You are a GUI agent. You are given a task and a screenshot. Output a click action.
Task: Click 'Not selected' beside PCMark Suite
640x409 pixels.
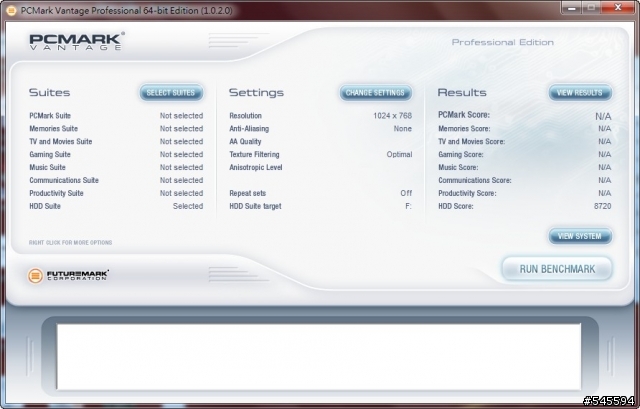click(182, 116)
